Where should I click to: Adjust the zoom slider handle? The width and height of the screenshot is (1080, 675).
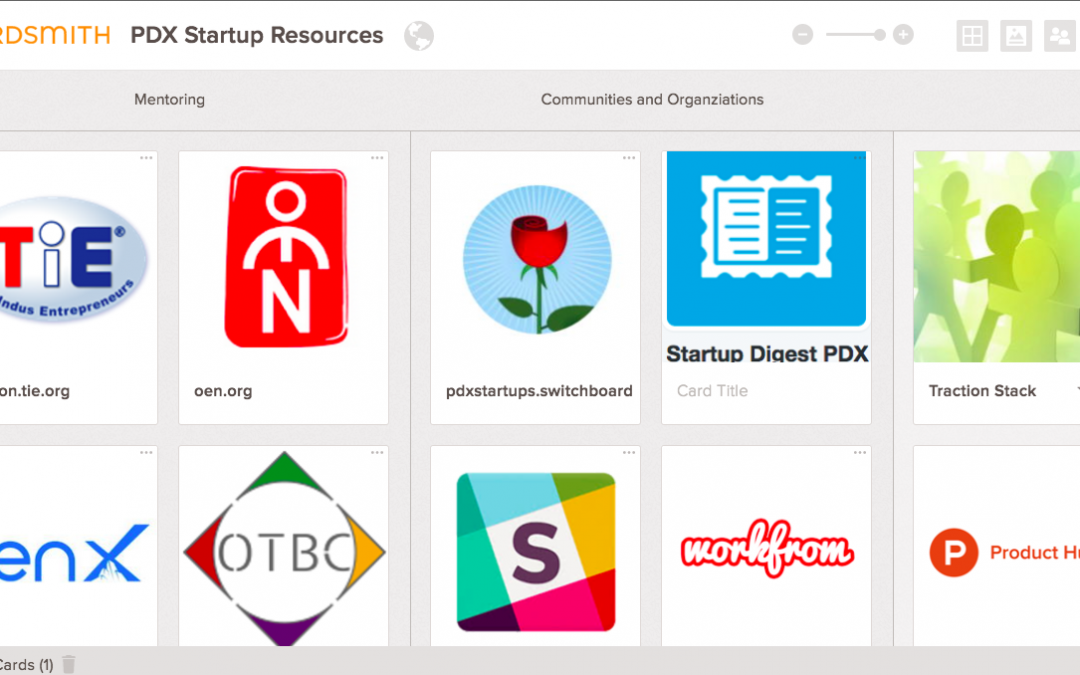pyautogui.click(x=880, y=34)
